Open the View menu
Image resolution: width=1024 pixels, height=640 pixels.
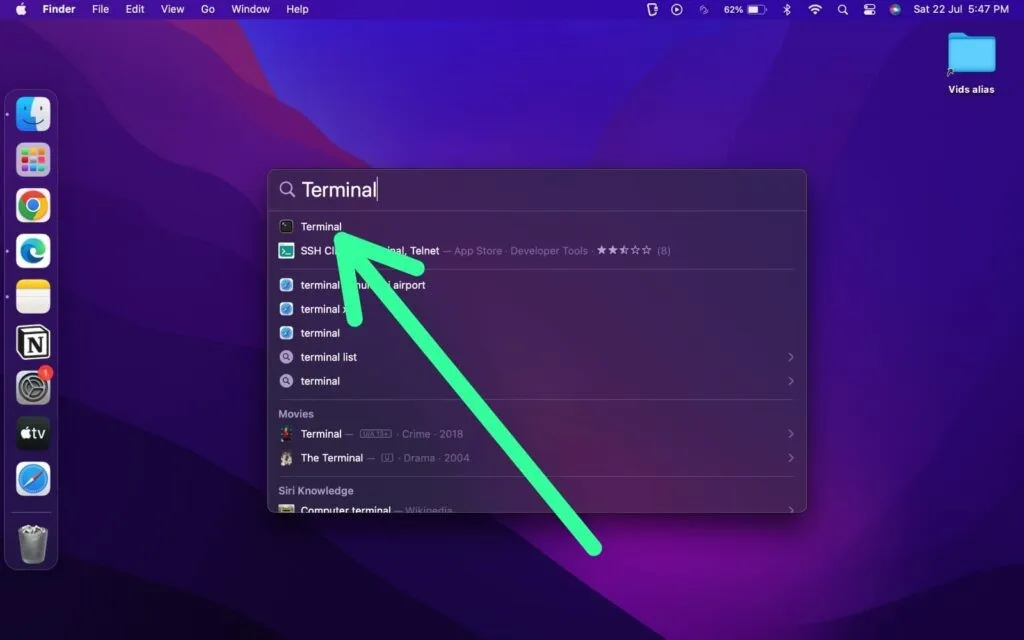click(172, 9)
